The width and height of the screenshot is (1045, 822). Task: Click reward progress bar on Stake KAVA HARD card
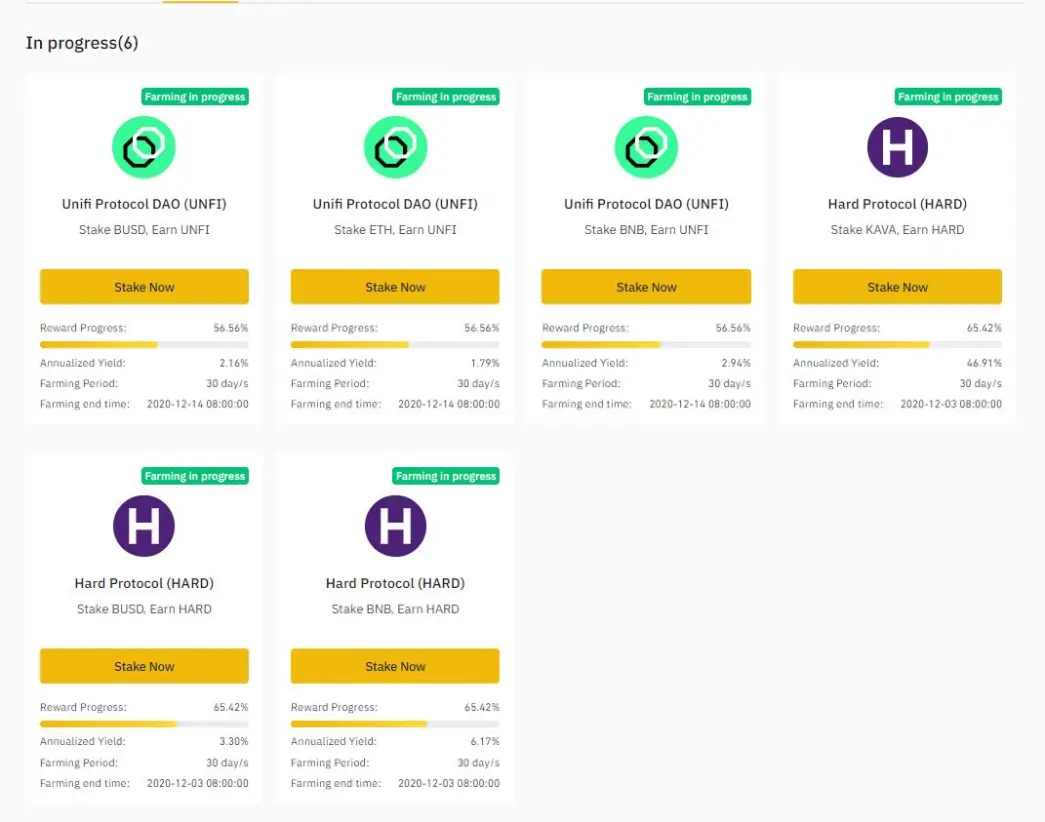click(x=897, y=345)
